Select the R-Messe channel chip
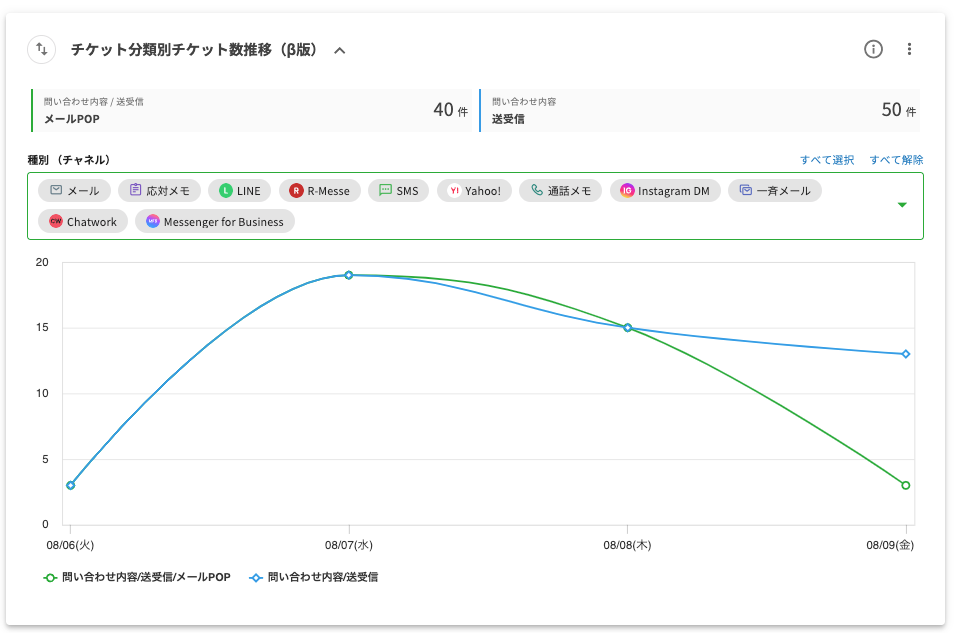955x633 pixels. (319, 191)
